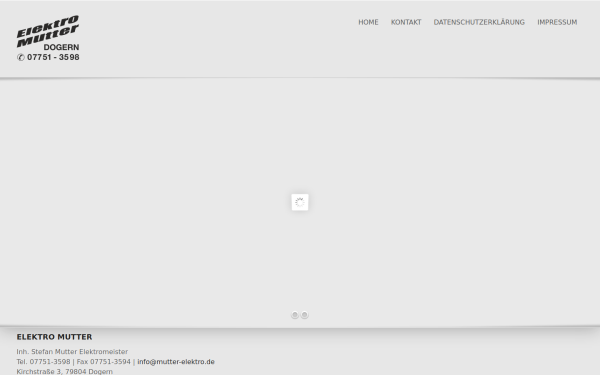Go to the HOME menu item

point(368,22)
